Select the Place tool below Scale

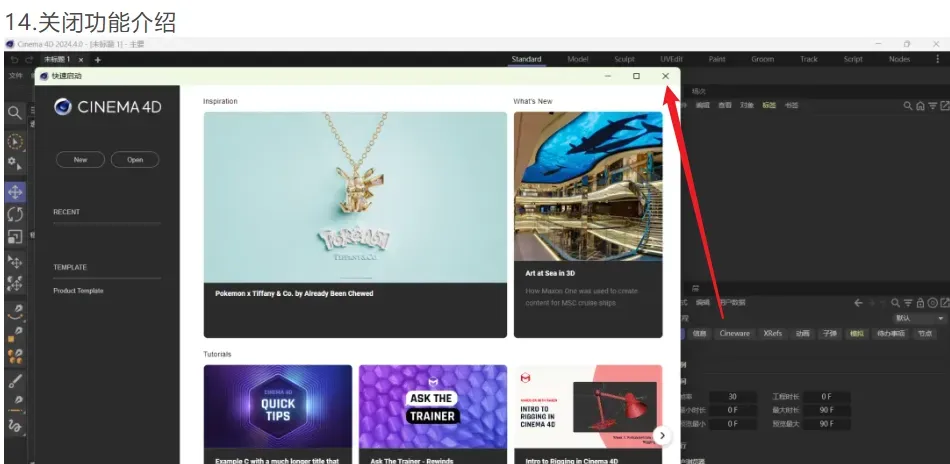pyautogui.click(x=15, y=262)
